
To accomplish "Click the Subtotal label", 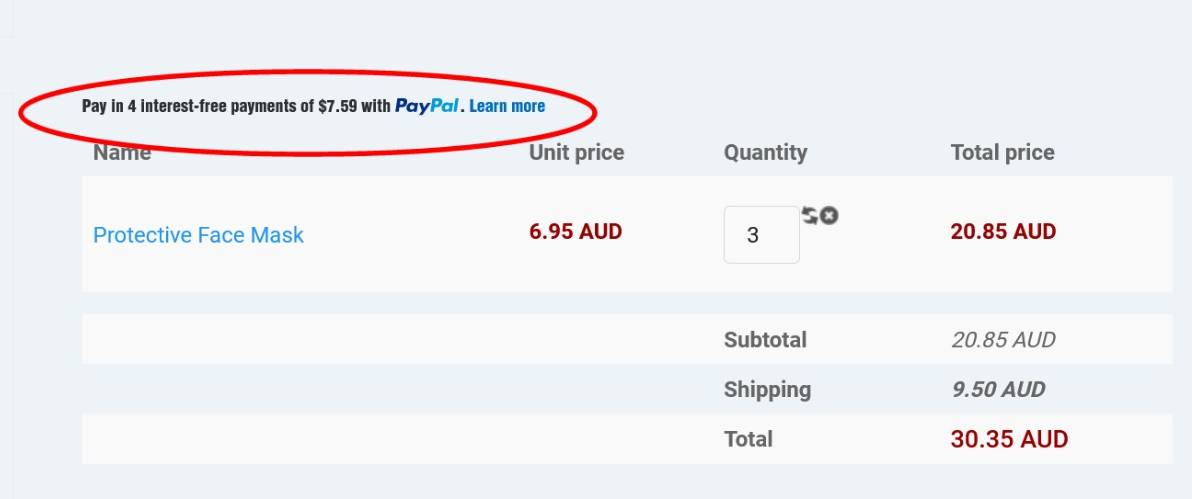I will click(765, 340).
